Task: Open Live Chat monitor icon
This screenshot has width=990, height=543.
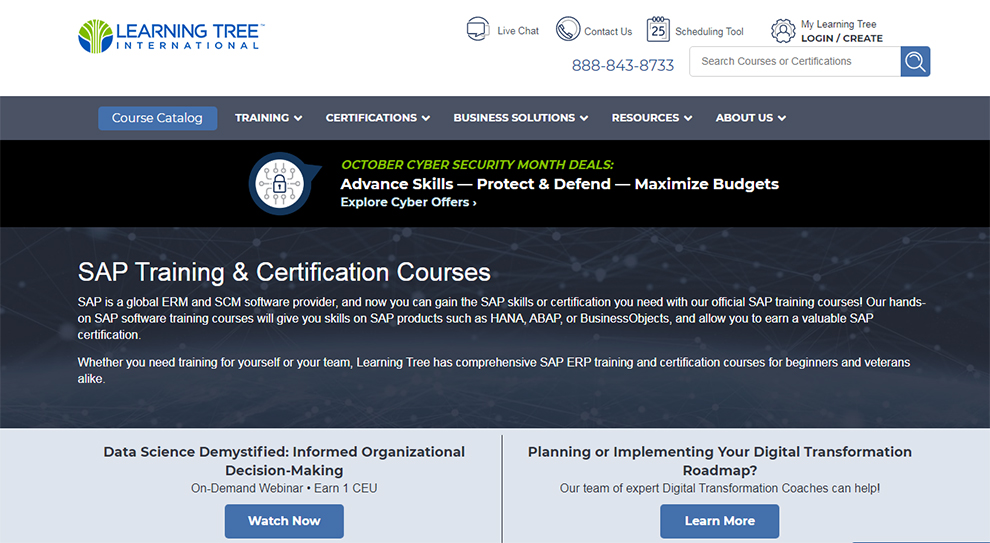Action: (478, 30)
